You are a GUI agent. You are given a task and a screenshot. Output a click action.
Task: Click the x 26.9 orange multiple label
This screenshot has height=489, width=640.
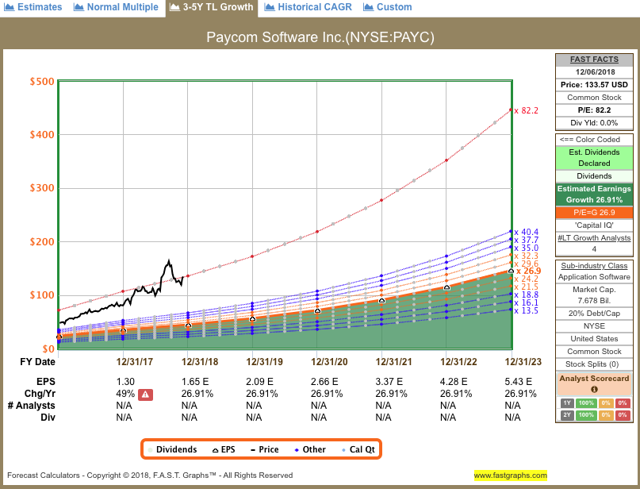point(528,271)
